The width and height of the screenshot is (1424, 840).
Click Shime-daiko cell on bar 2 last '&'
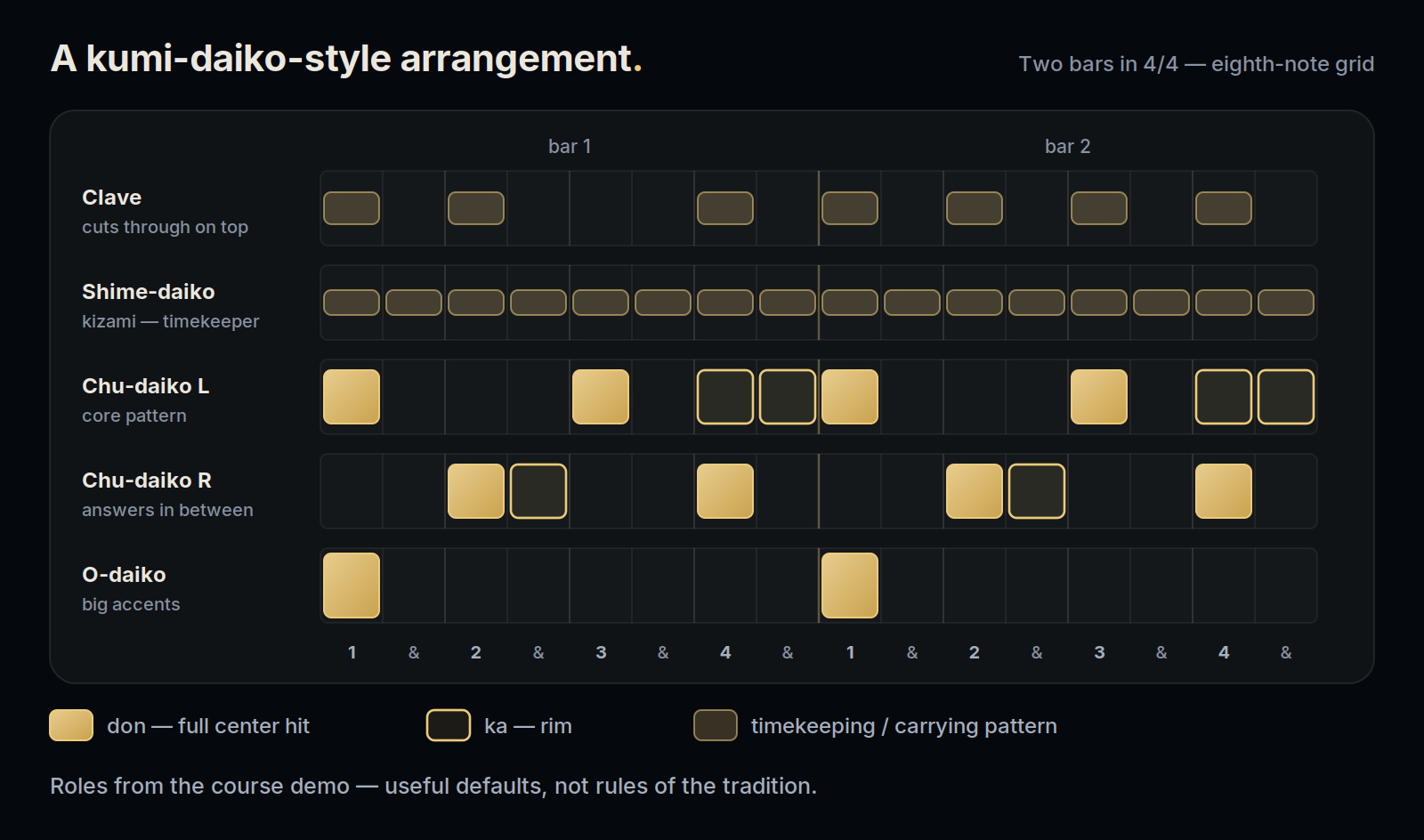coord(1286,303)
